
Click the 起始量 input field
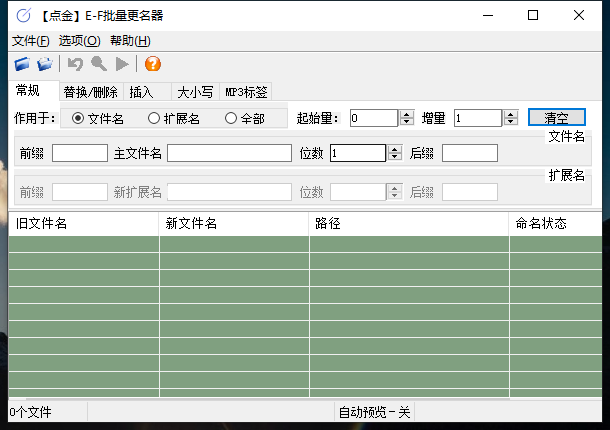(374, 118)
